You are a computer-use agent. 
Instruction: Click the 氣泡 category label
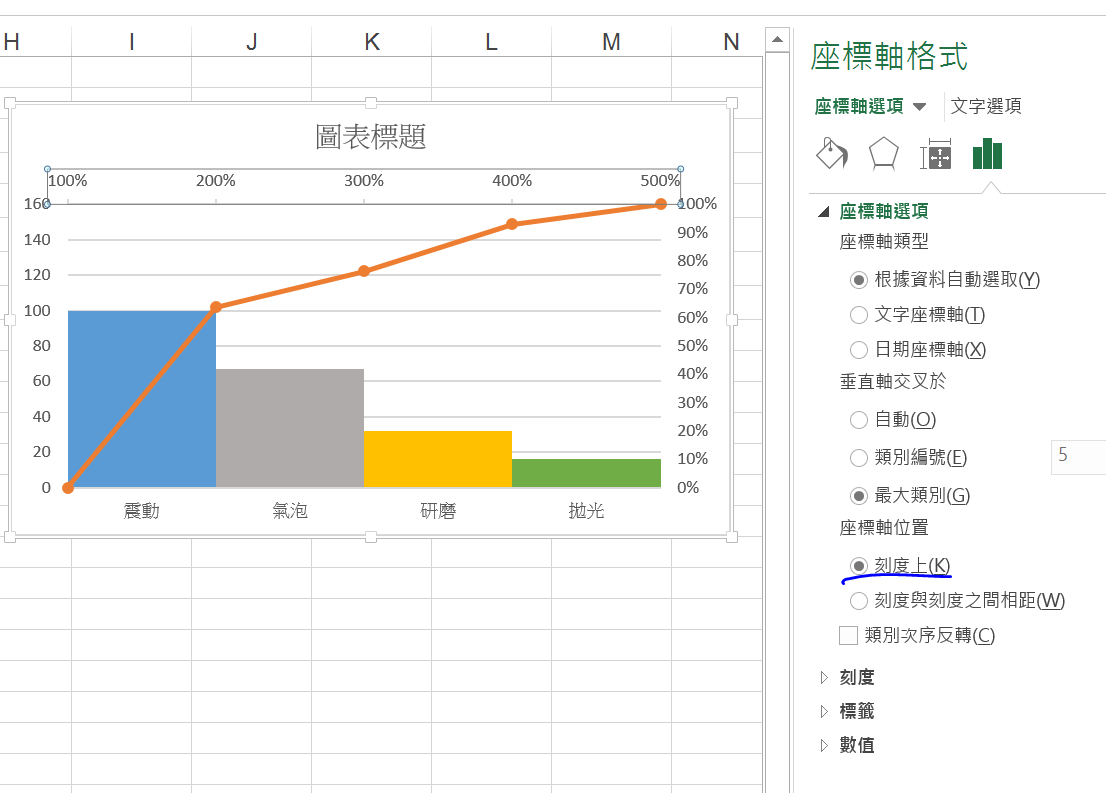click(x=290, y=510)
